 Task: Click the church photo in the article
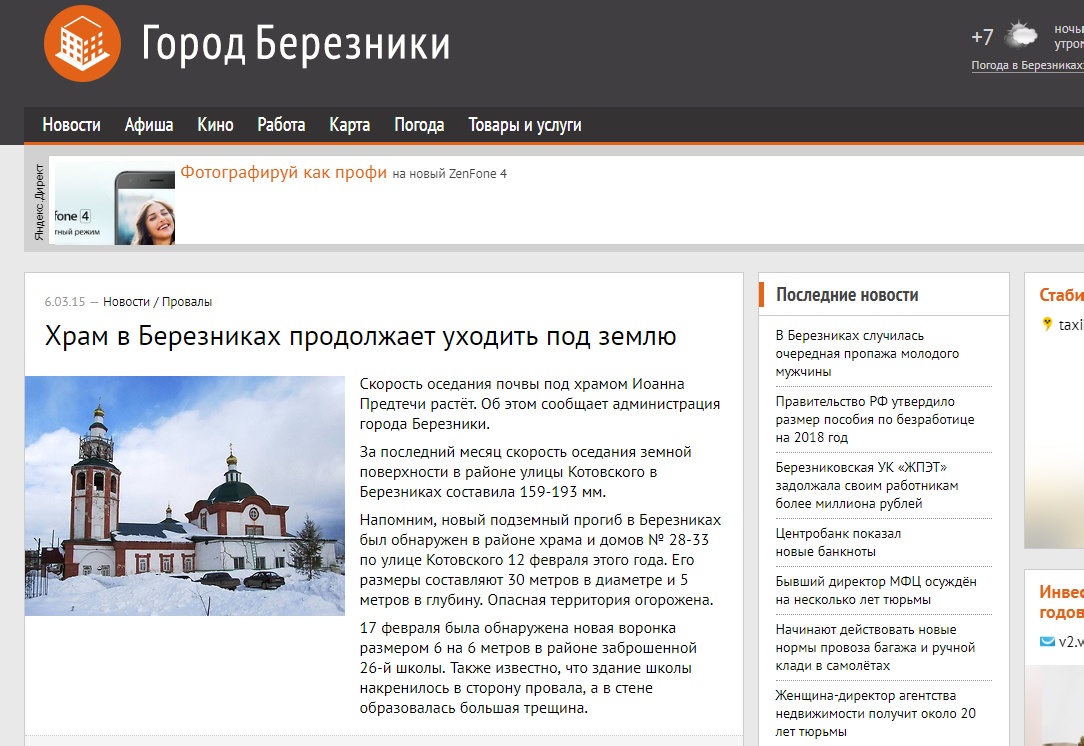pos(184,495)
